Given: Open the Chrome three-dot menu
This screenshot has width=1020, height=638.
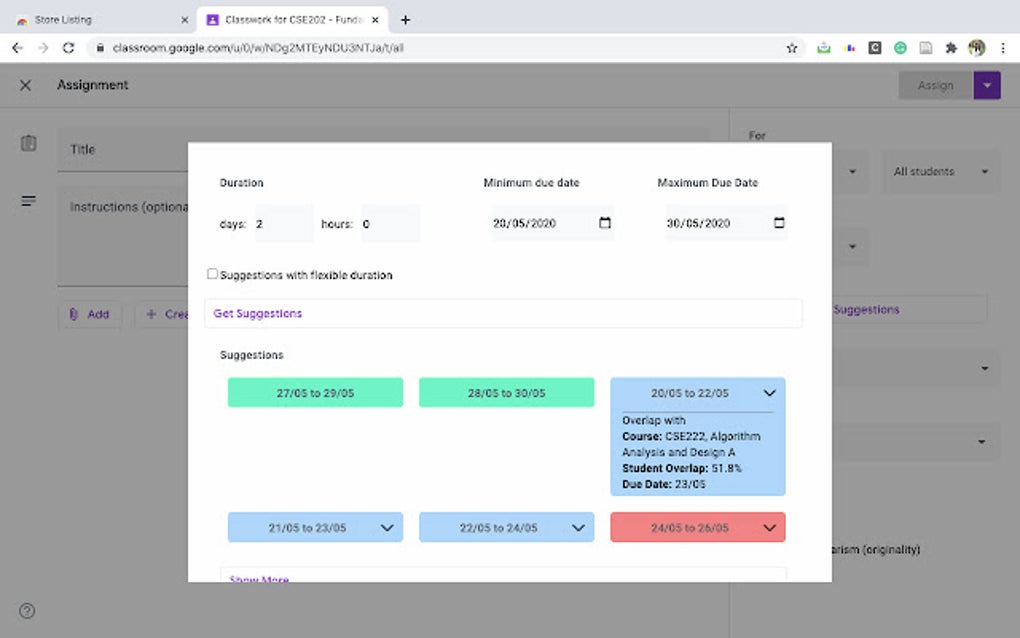Looking at the screenshot, I should coord(1002,47).
